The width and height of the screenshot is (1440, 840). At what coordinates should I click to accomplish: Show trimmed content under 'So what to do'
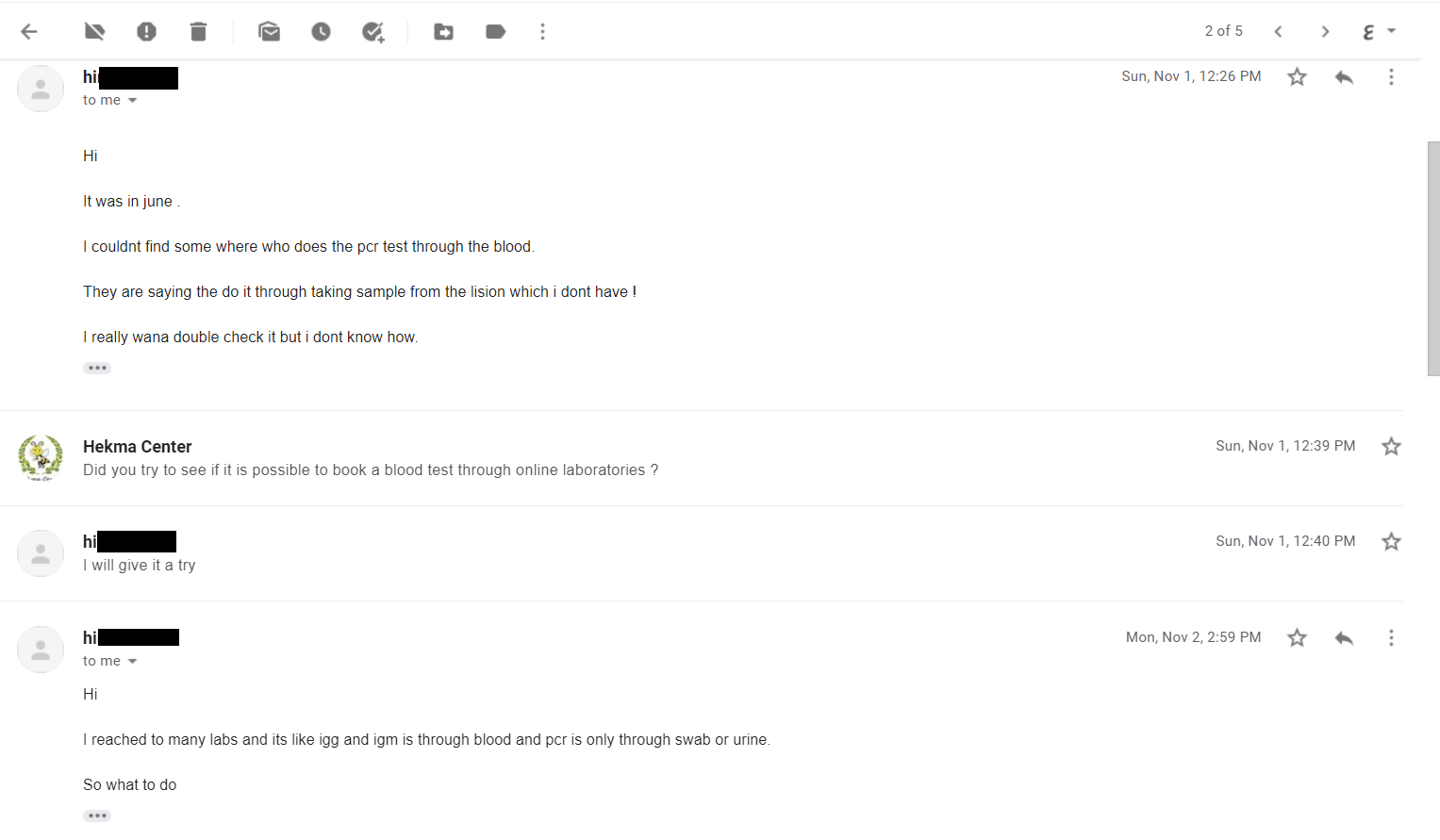tap(97, 815)
